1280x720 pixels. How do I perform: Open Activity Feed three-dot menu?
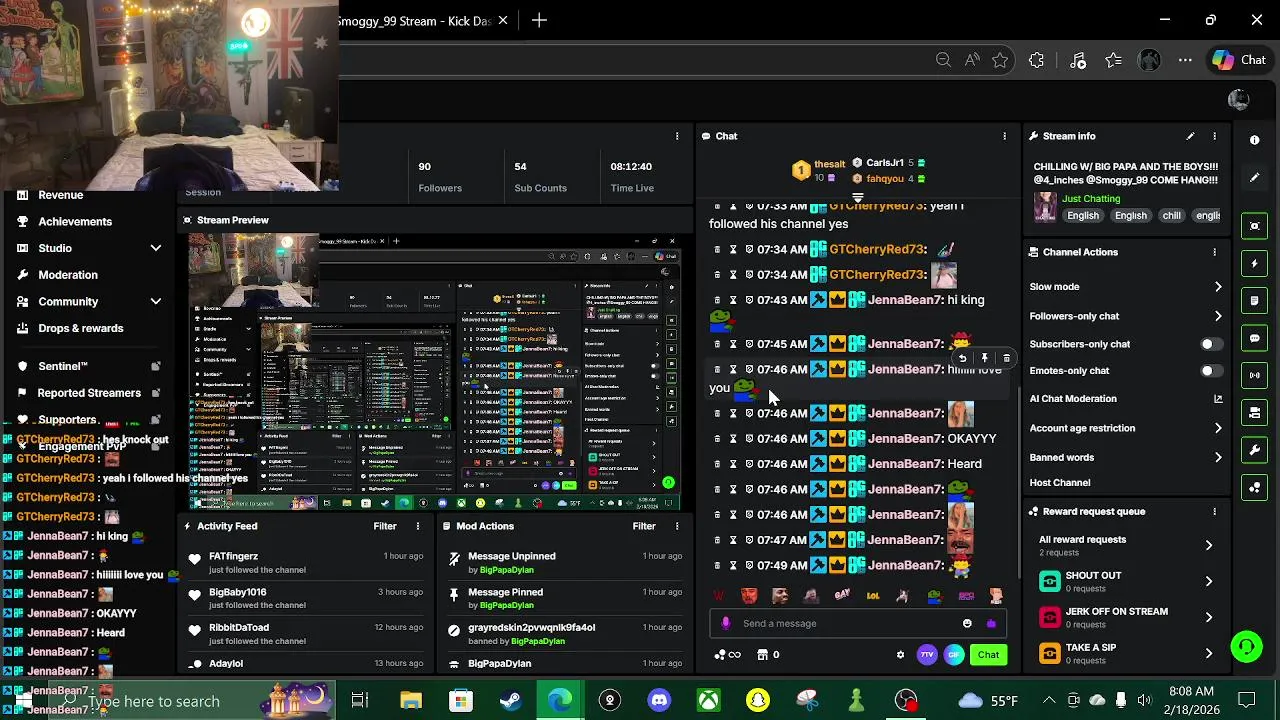[418, 526]
